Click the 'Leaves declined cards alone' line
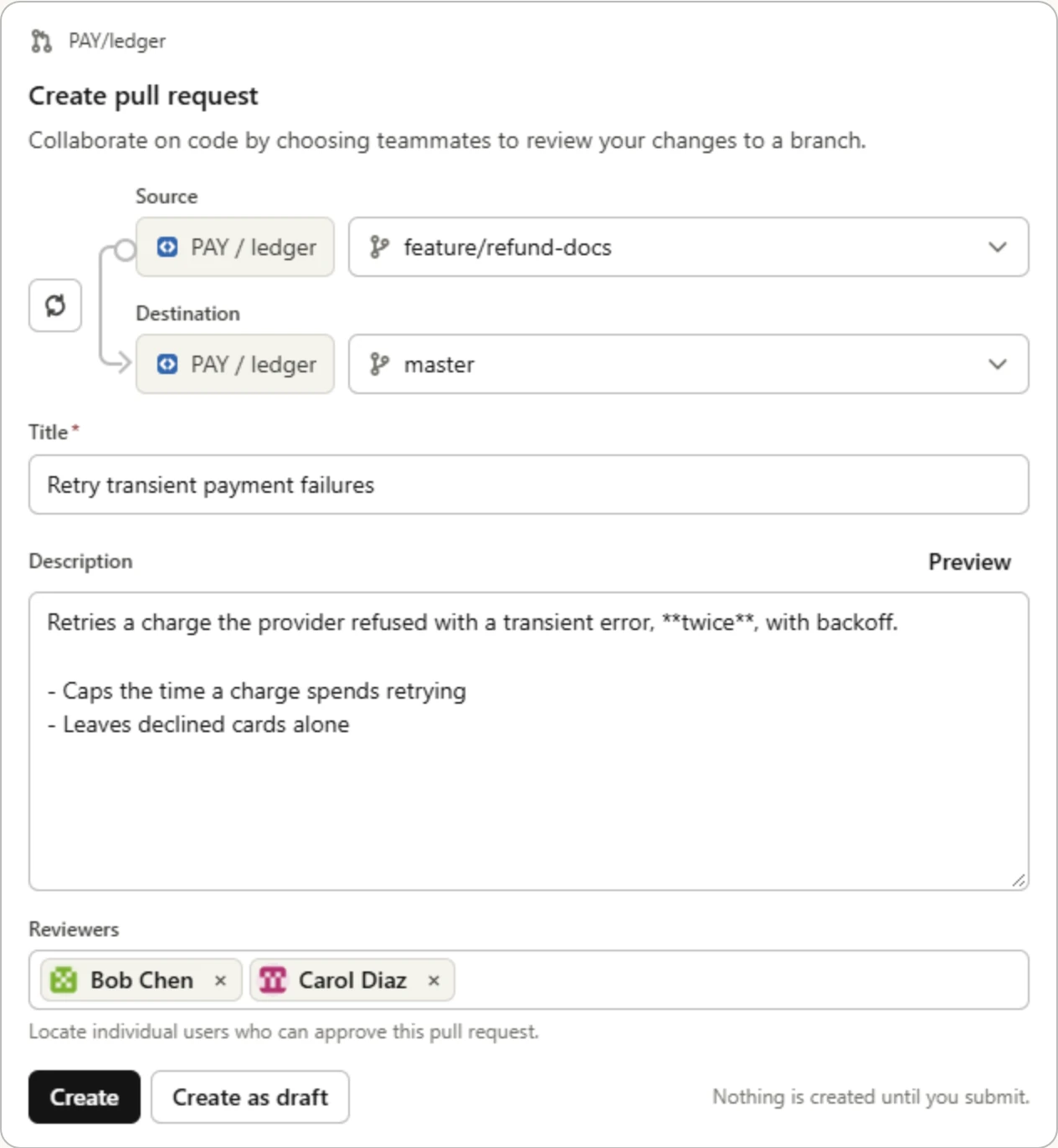Image resolution: width=1058 pixels, height=1148 pixels. 198,725
